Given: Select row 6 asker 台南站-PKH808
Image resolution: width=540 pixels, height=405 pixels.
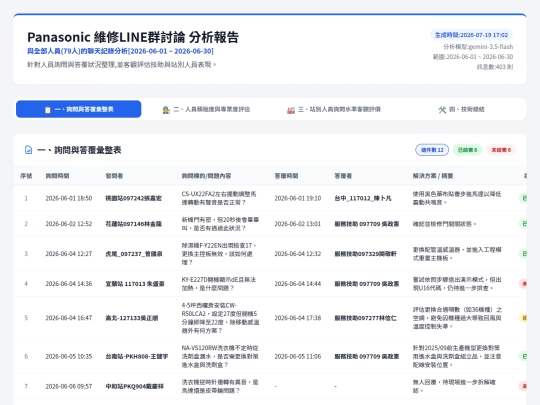Looking at the screenshot, I should tap(137, 356).
